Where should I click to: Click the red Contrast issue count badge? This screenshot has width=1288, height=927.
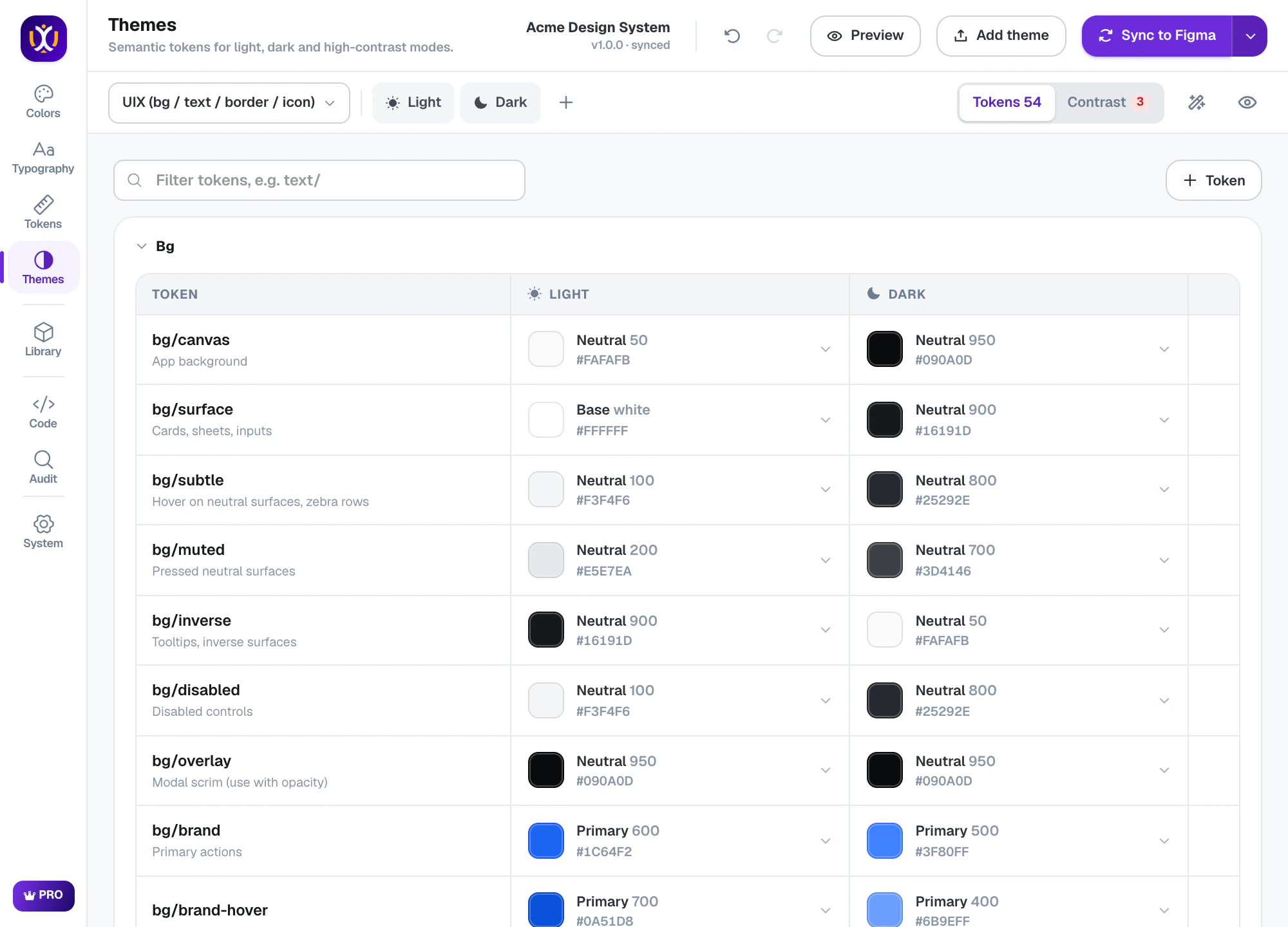pyautogui.click(x=1140, y=102)
